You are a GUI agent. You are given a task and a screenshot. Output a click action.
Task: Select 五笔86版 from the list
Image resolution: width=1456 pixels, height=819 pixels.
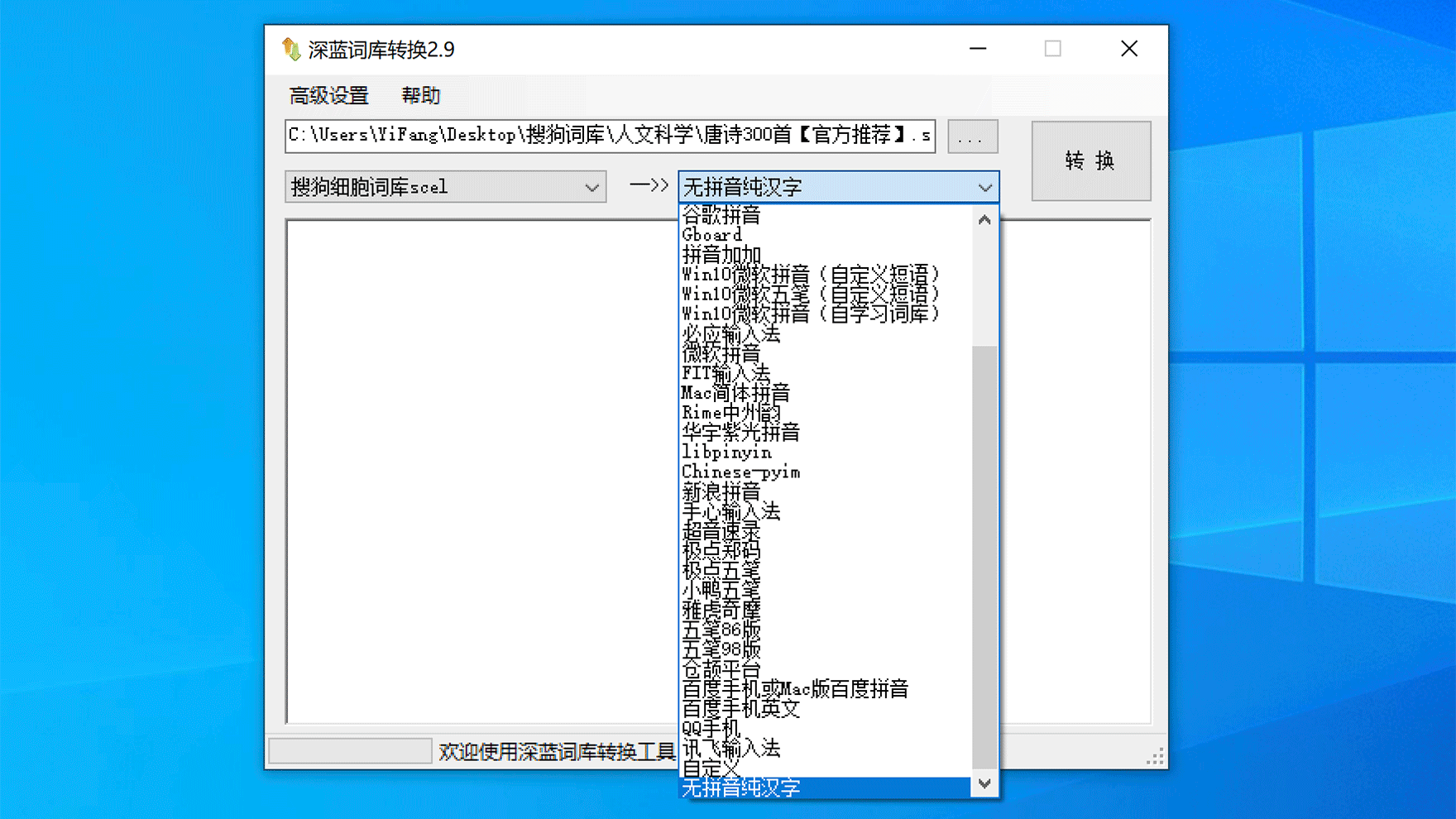tap(825, 630)
